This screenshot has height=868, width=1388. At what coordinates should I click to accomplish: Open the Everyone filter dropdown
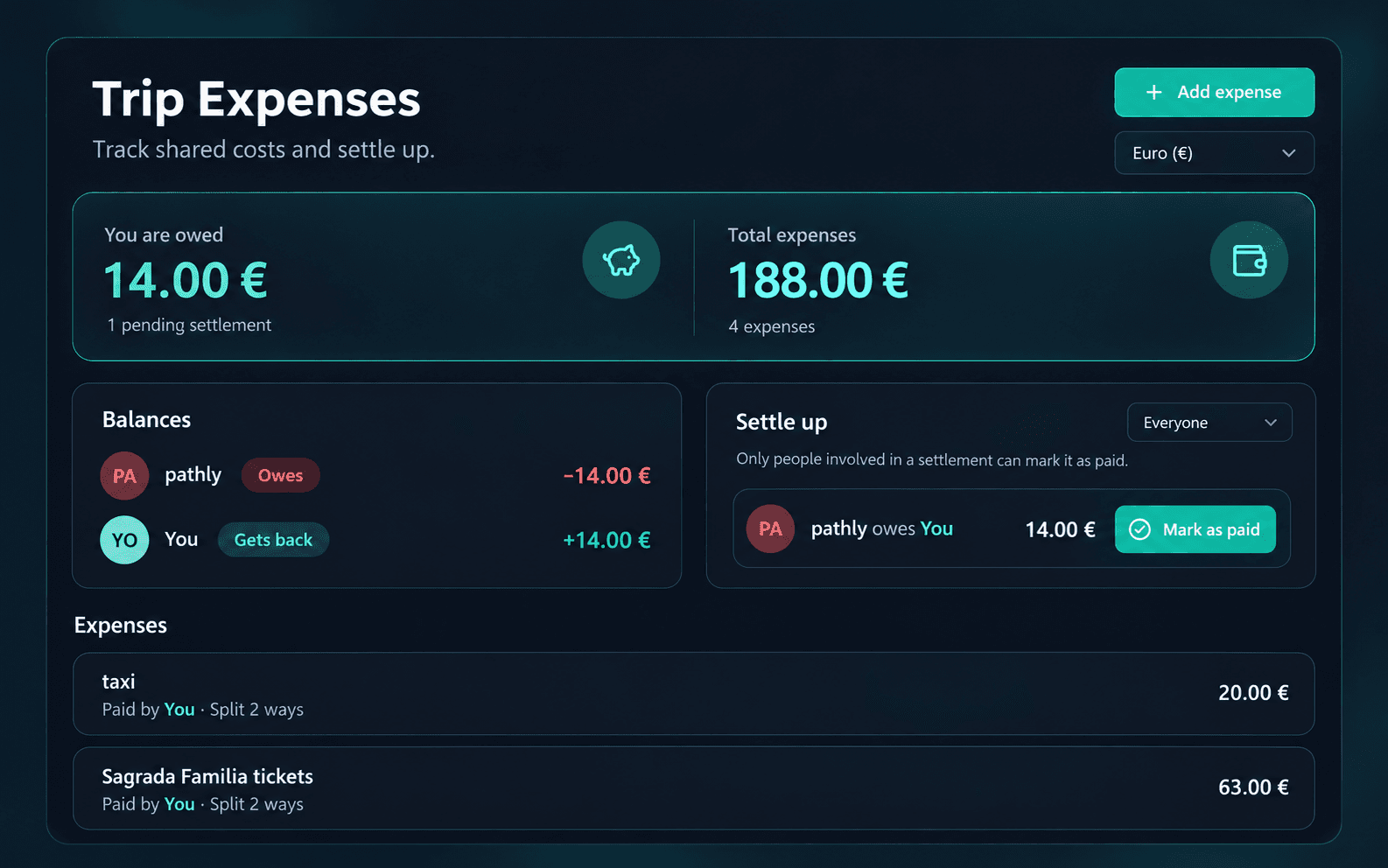[1209, 423]
